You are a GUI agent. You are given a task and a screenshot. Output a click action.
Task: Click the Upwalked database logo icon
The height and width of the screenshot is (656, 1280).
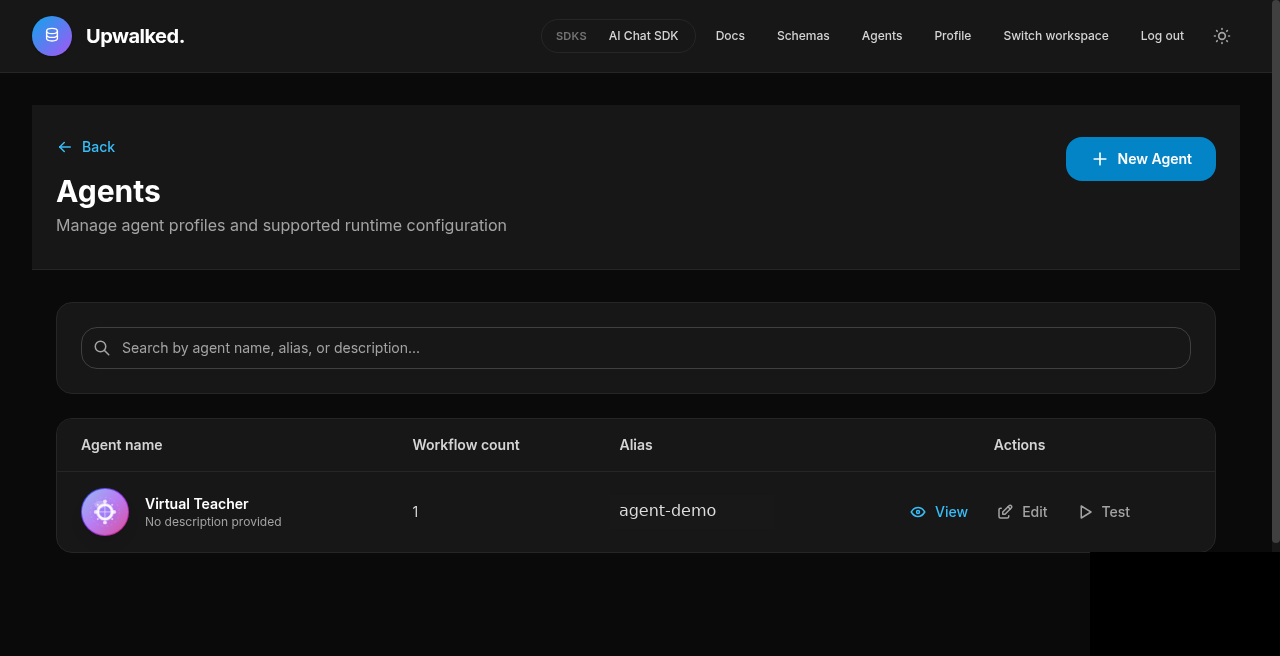tap(52, 36)
